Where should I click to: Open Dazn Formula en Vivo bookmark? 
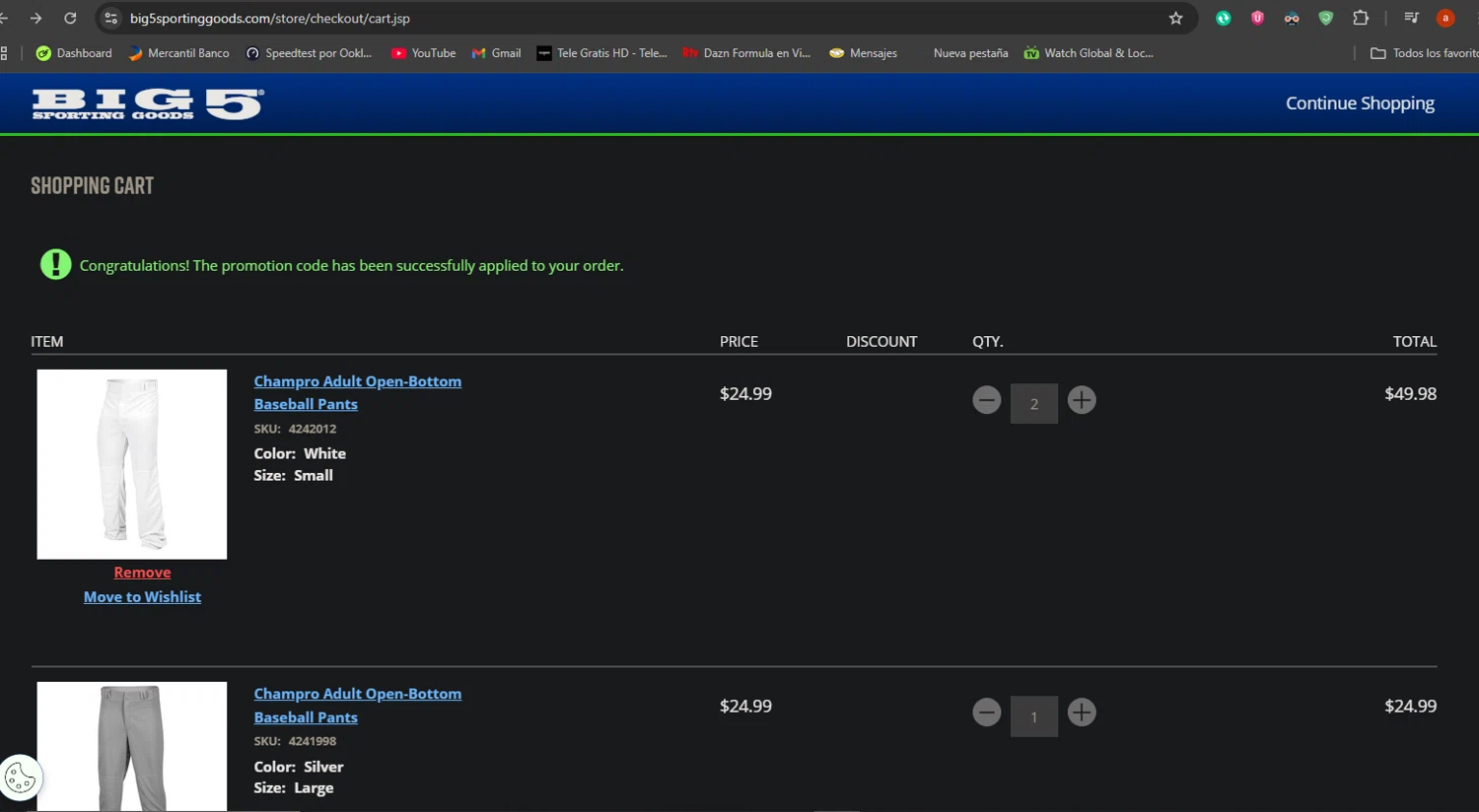[x=746, y=53]
